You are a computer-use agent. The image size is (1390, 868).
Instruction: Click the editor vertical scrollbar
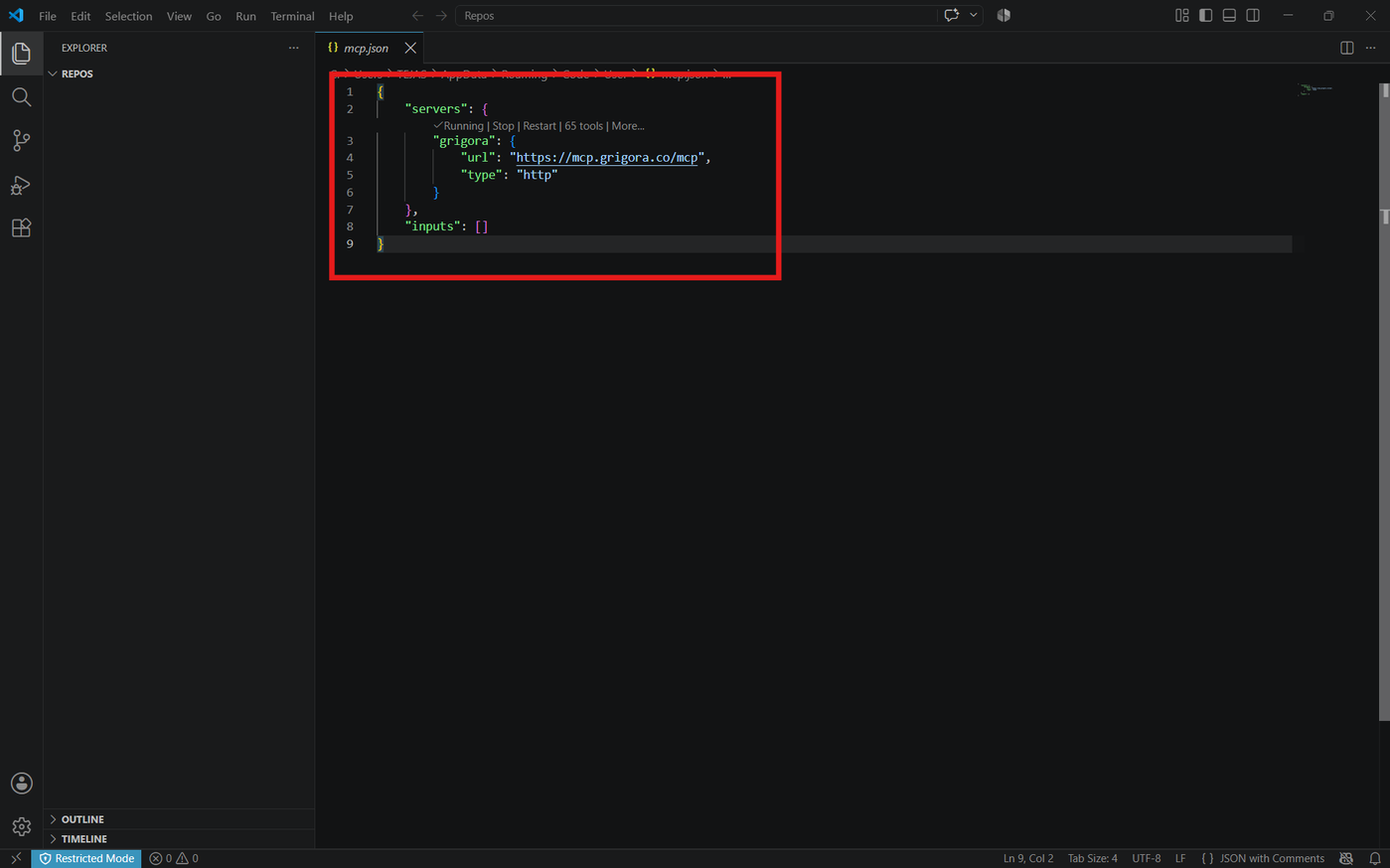pyautogui.click(x=1385, y=402)
